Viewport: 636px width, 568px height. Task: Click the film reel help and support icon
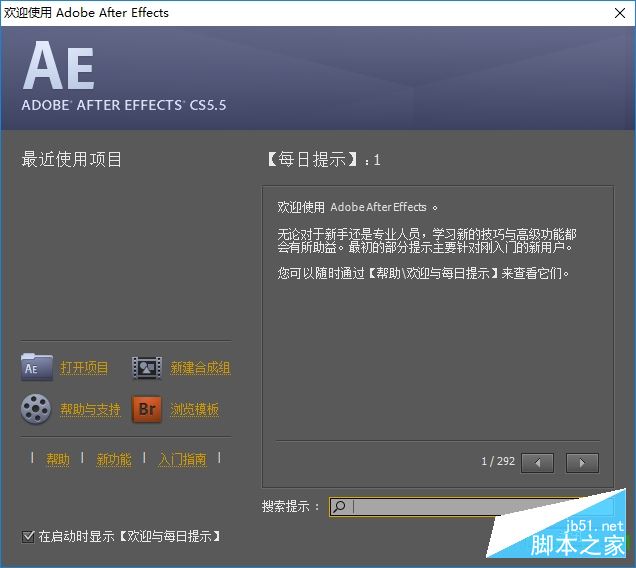[36, 409]
